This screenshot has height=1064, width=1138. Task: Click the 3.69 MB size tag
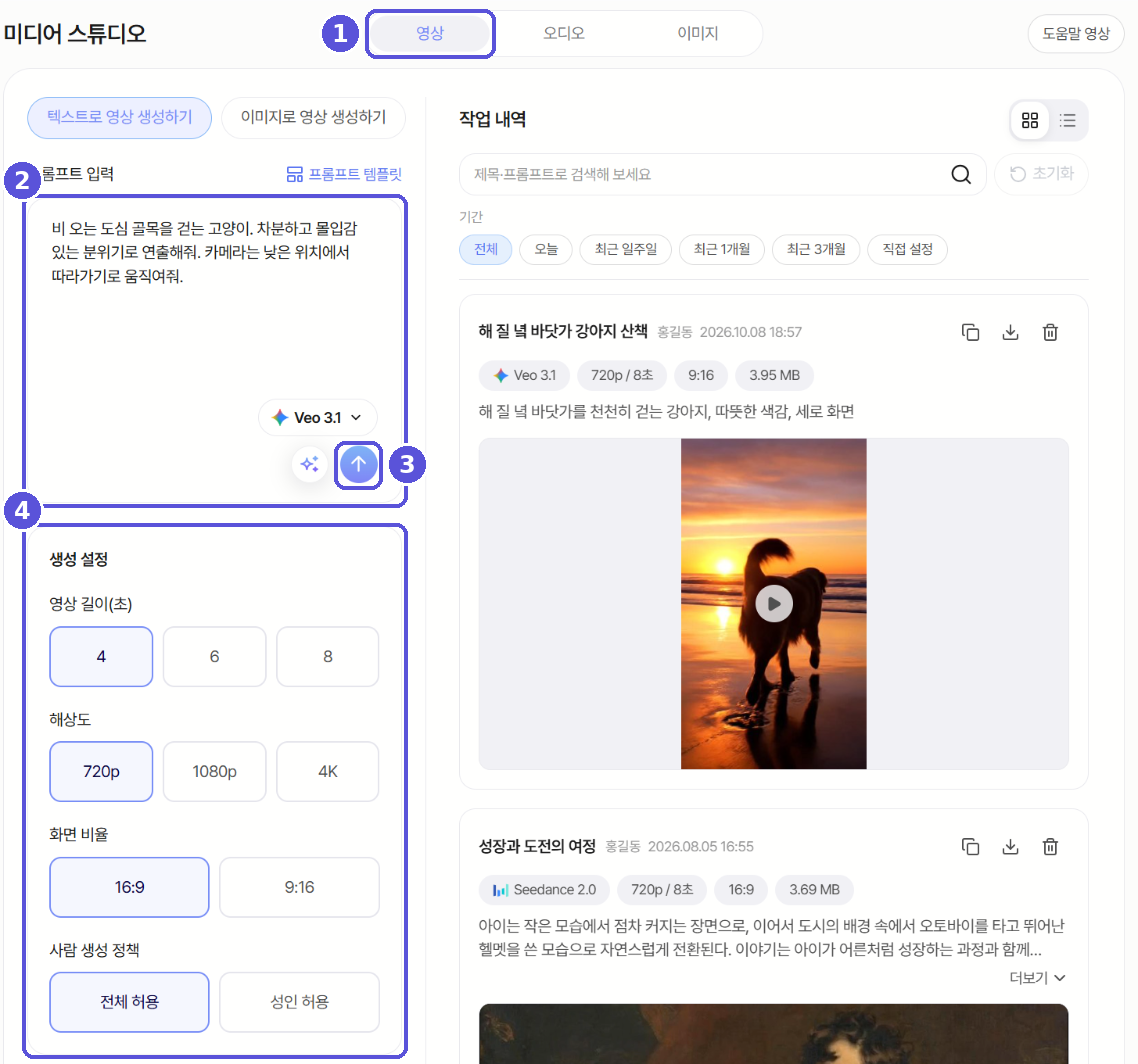point(814,890)
